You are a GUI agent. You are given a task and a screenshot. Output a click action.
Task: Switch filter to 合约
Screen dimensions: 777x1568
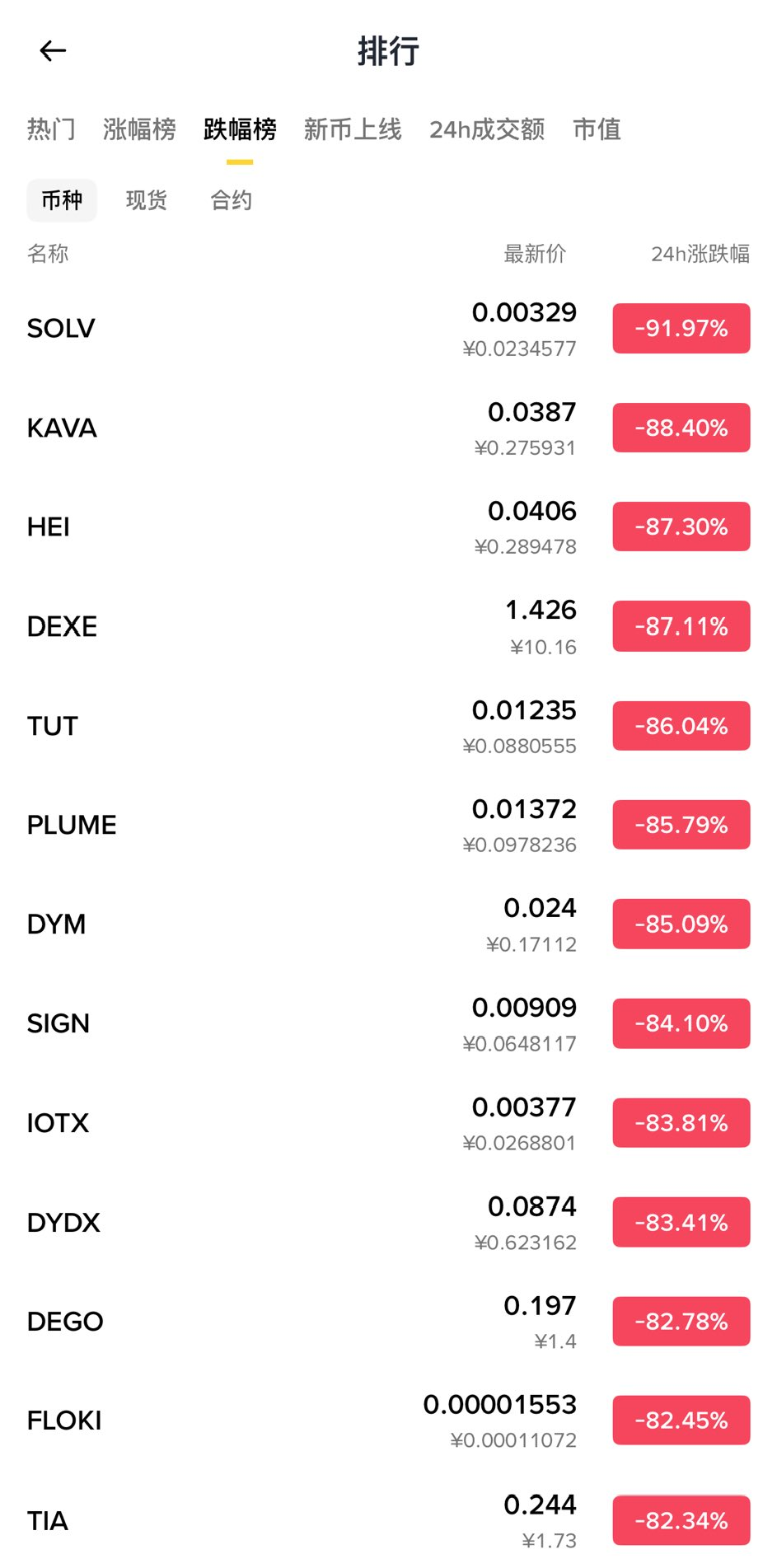[231, 200]
